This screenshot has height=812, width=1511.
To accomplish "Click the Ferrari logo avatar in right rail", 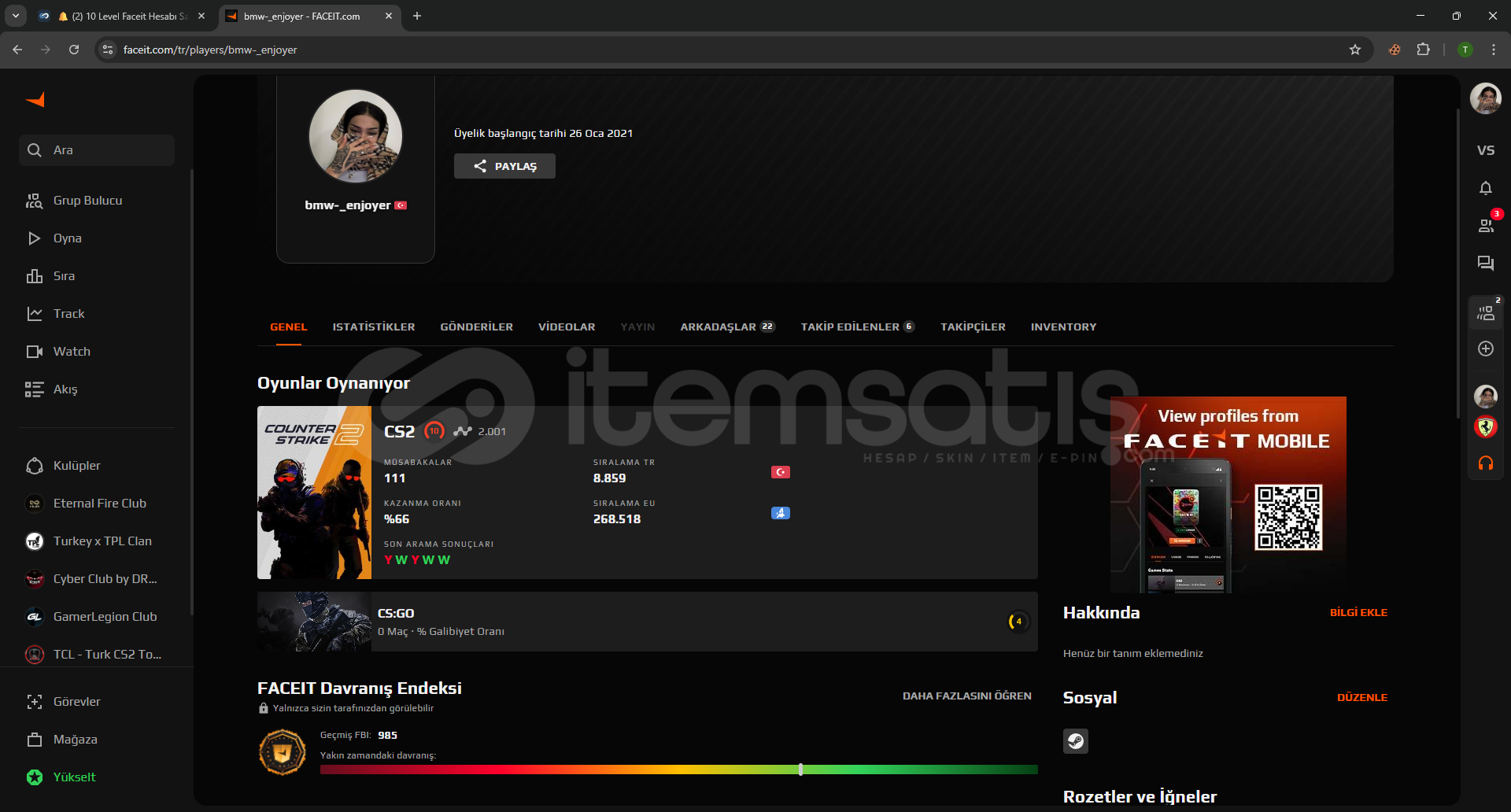I will [x=1486, y=427].
